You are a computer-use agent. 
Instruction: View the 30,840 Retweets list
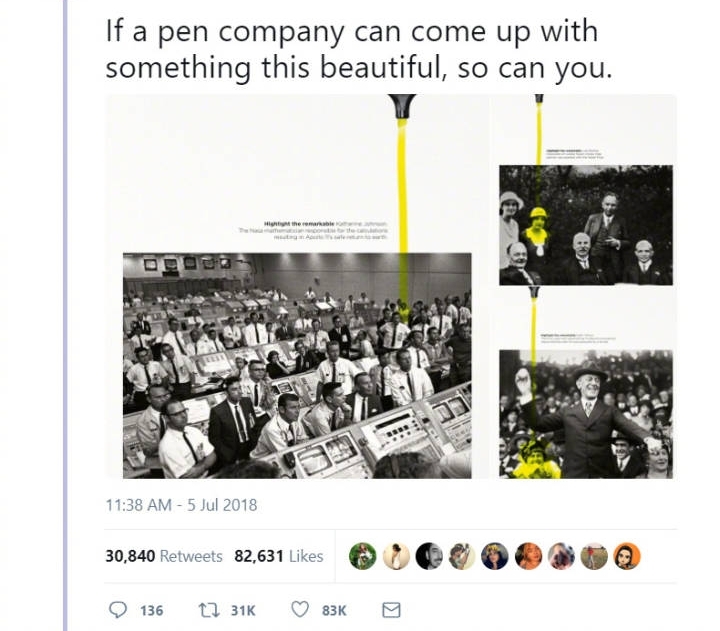pos(164,556)
